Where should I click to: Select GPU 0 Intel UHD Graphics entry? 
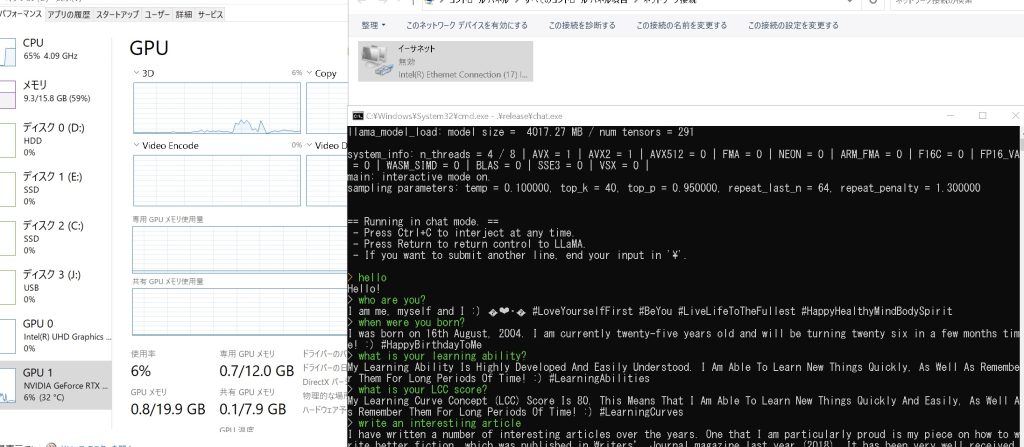click(x=56, y=336)
